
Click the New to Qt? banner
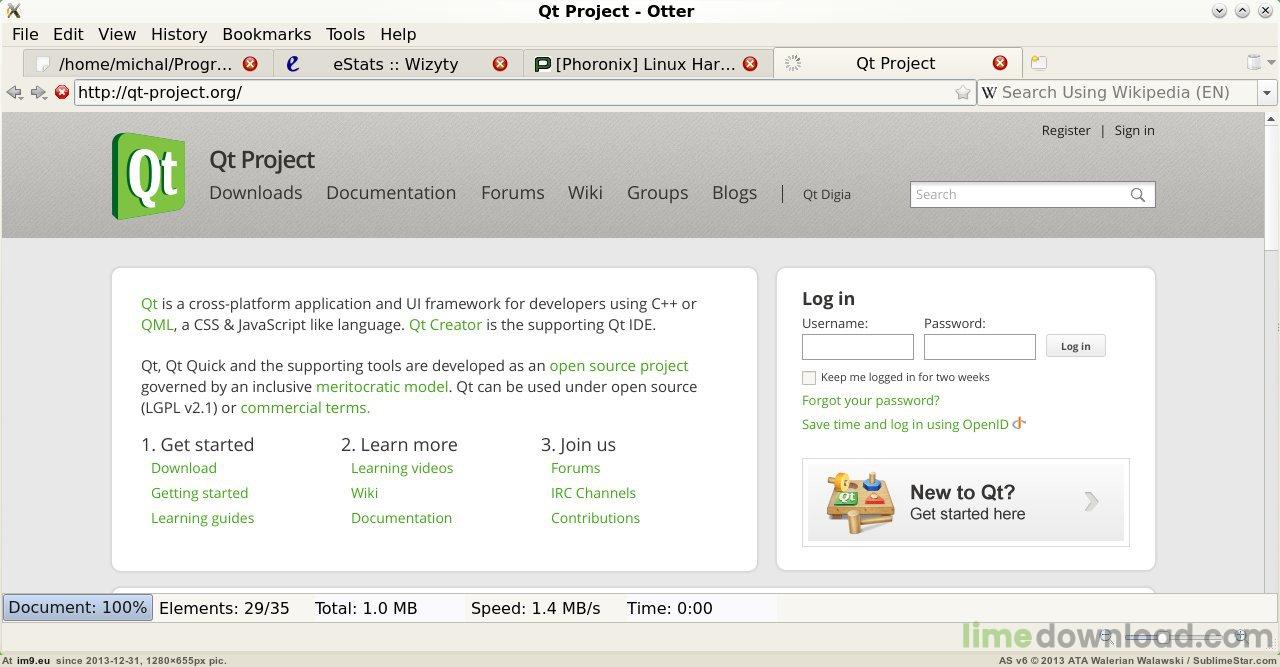tap(965, 502)
